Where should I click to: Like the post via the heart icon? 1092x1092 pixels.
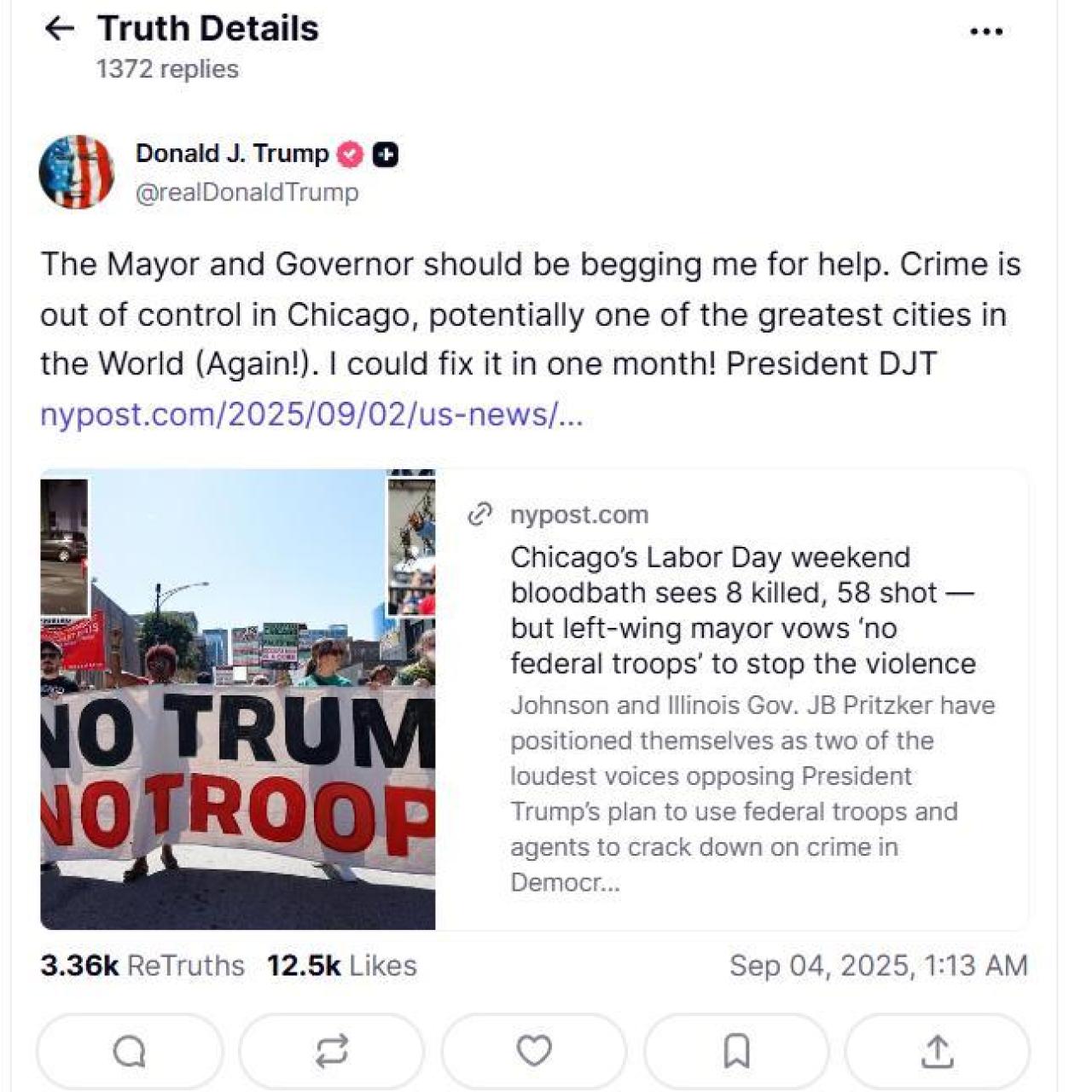coord(533,1051)
